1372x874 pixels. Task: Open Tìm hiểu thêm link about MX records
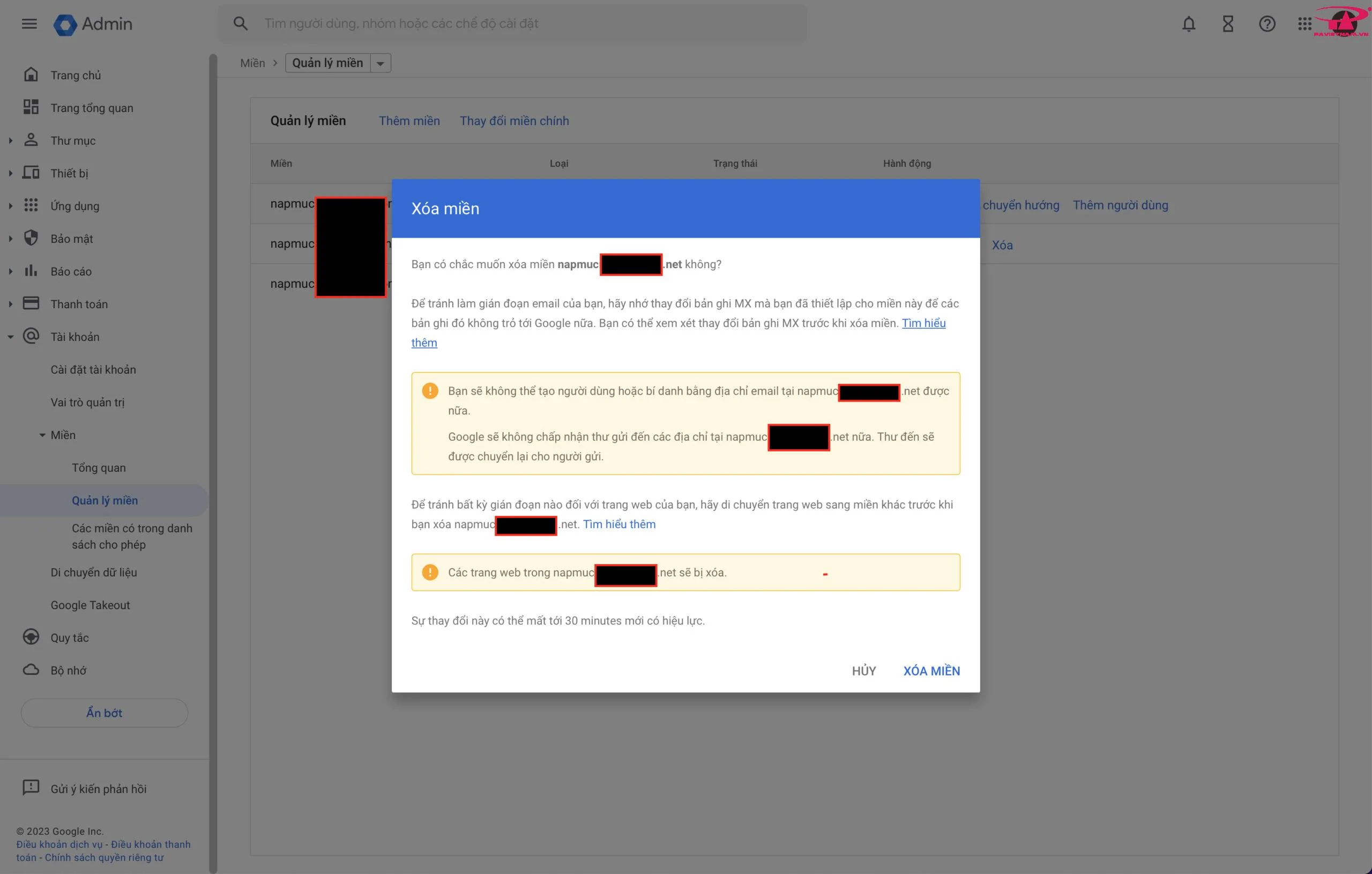[x=923, y=323]
